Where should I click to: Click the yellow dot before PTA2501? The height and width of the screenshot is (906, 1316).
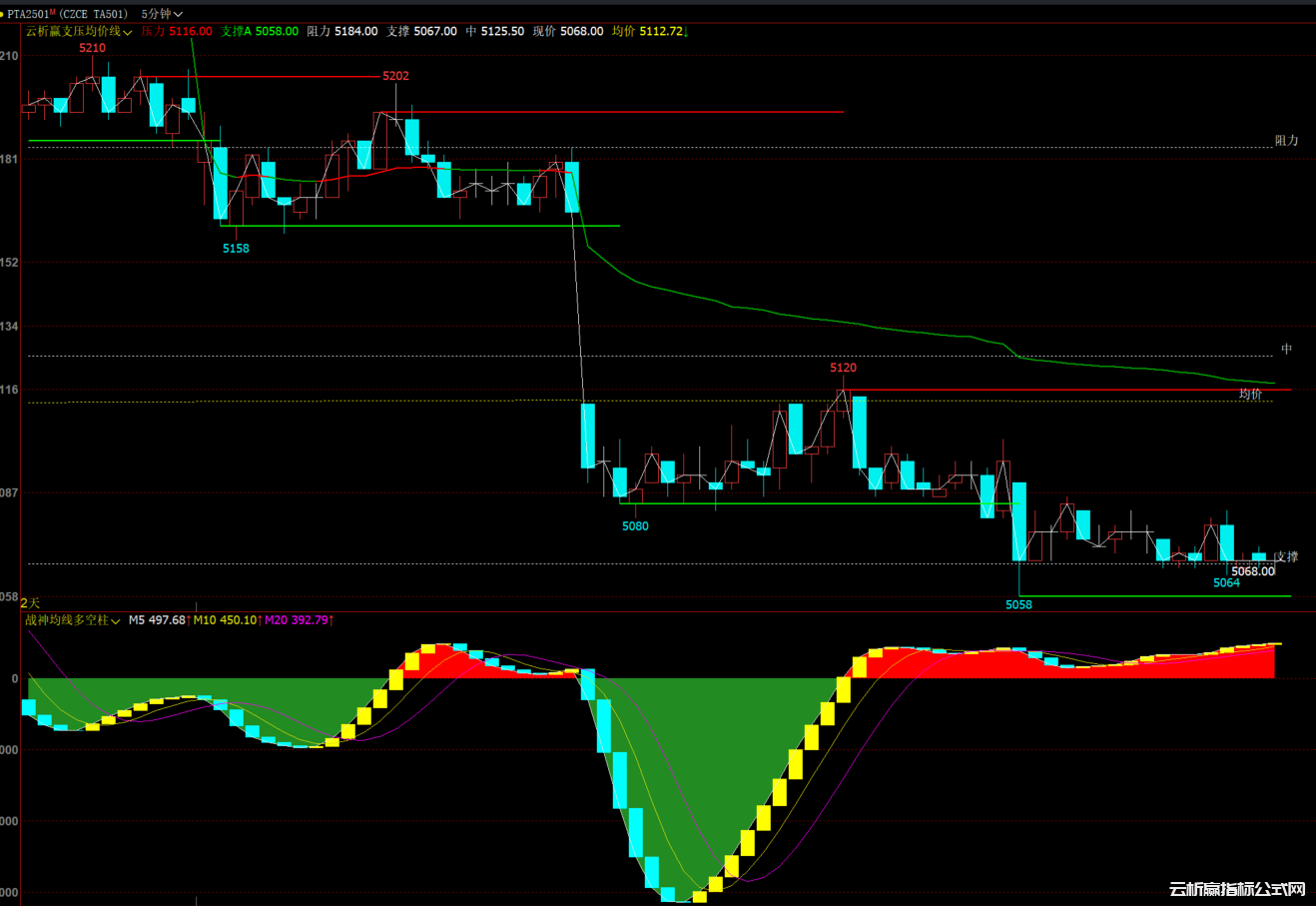tap(3, 14)
